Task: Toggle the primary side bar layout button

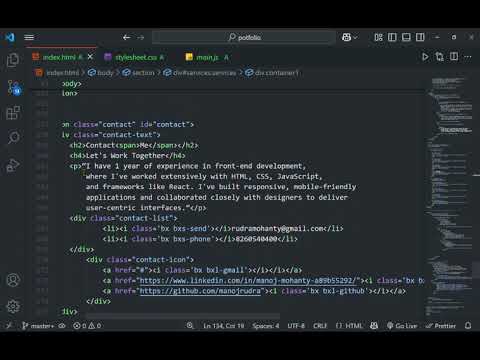Action: pos(392,37)
